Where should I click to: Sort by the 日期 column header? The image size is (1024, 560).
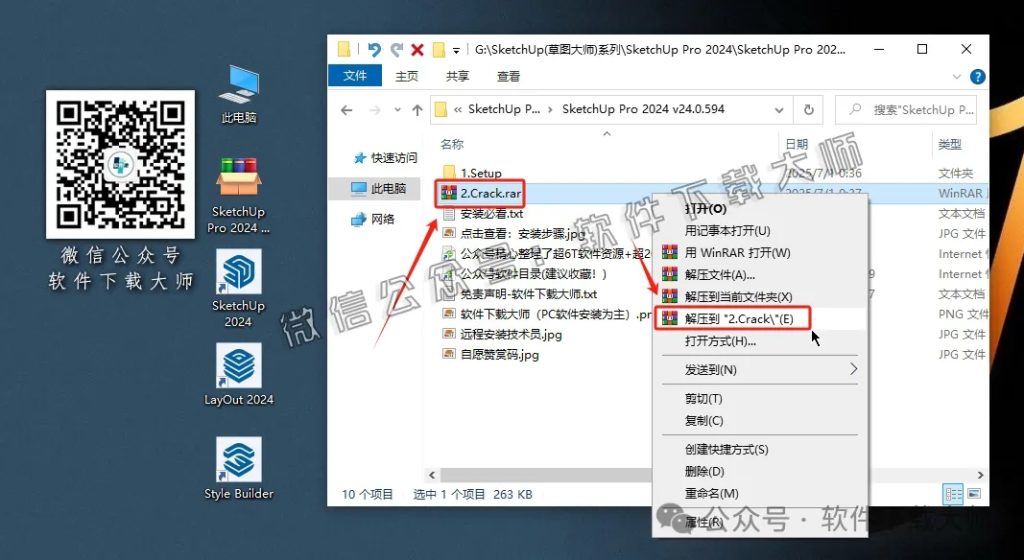click(x=797, y=144)
